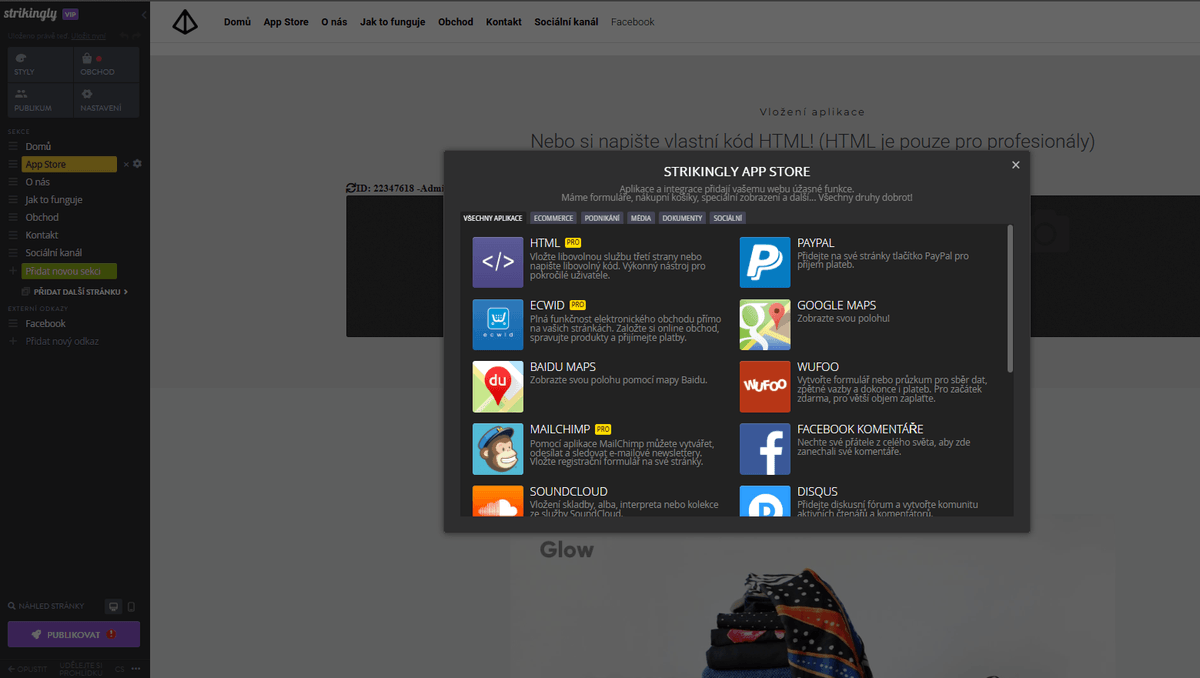Image resolution: width=1200 pixels, height=678 pixels.
Task: Click App Store in site navigation
Action: [286, 21]
